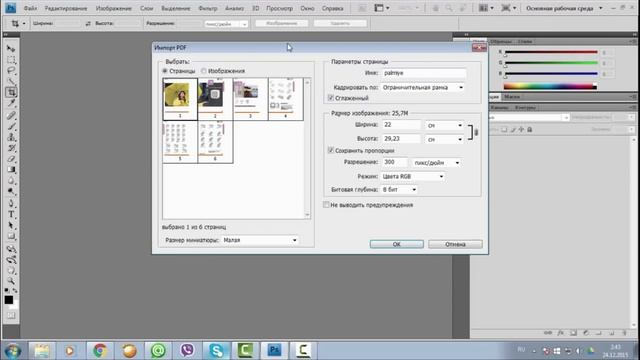Open the Разрешение units dropdown in dialog

436,162
